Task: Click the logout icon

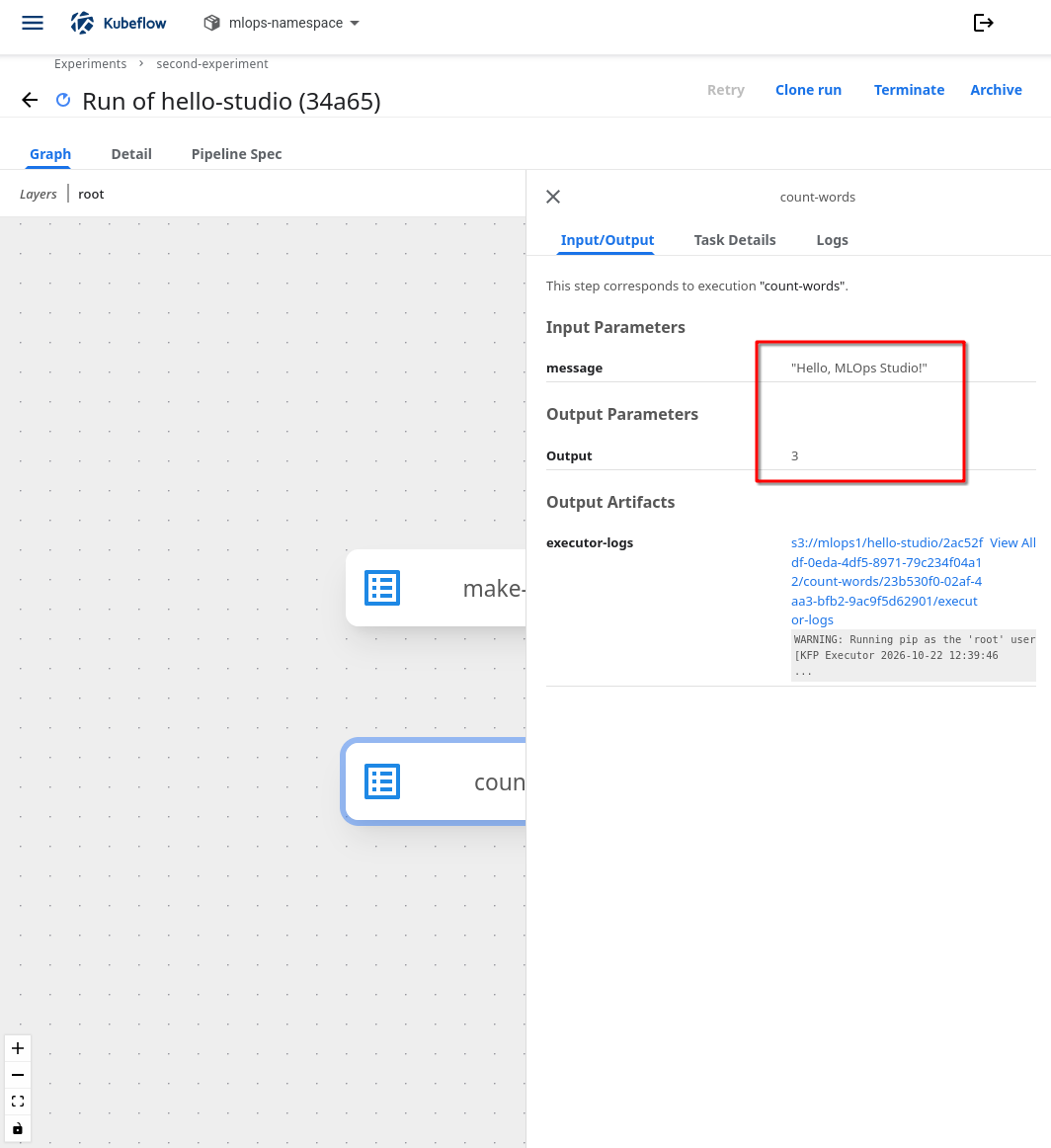Action: click(x=983, y=23)
